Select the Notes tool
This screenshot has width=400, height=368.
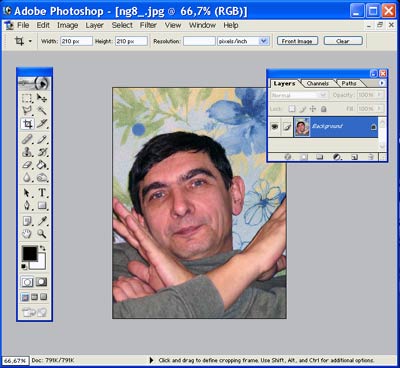[27, 221]
